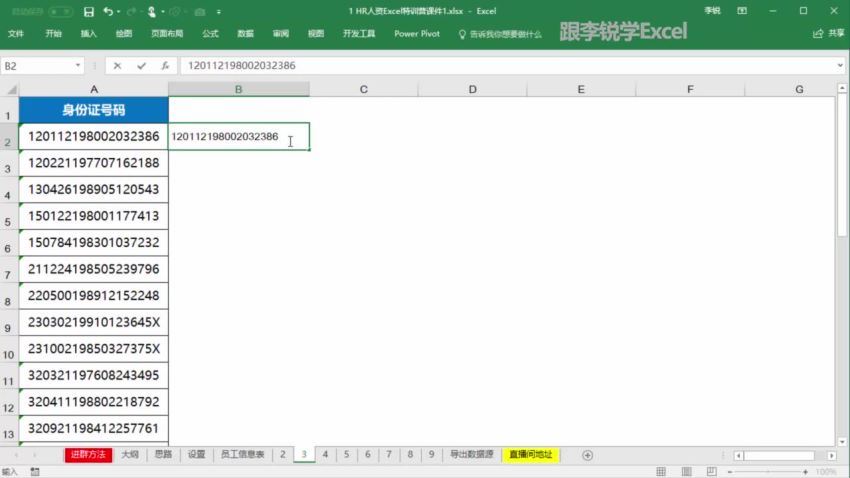This screenshot has height=478, width=850.
Task: Click the Enter checkmark icon in formula bar
Action: [141, 66]
